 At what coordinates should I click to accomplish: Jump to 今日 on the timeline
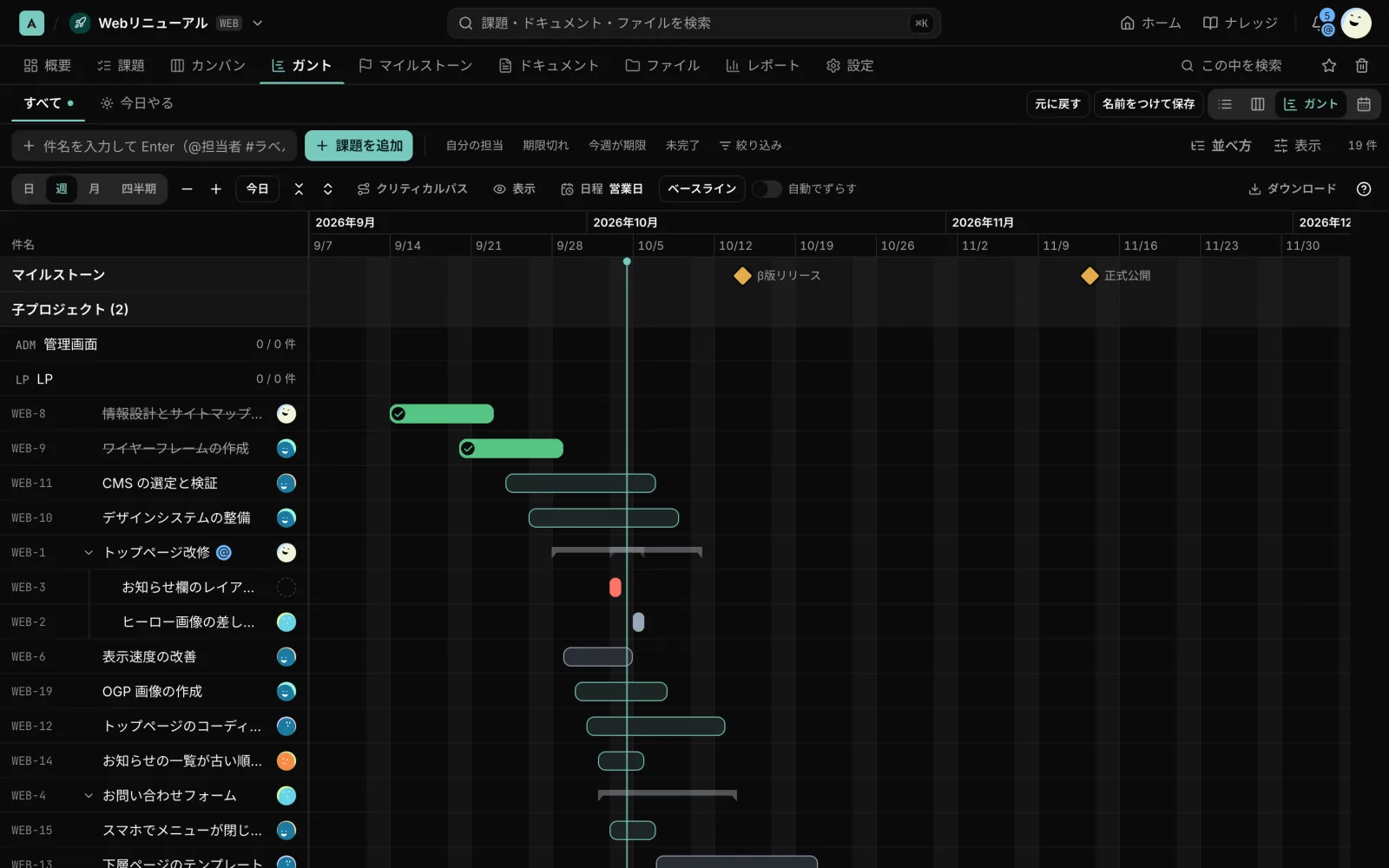point(258,189)
